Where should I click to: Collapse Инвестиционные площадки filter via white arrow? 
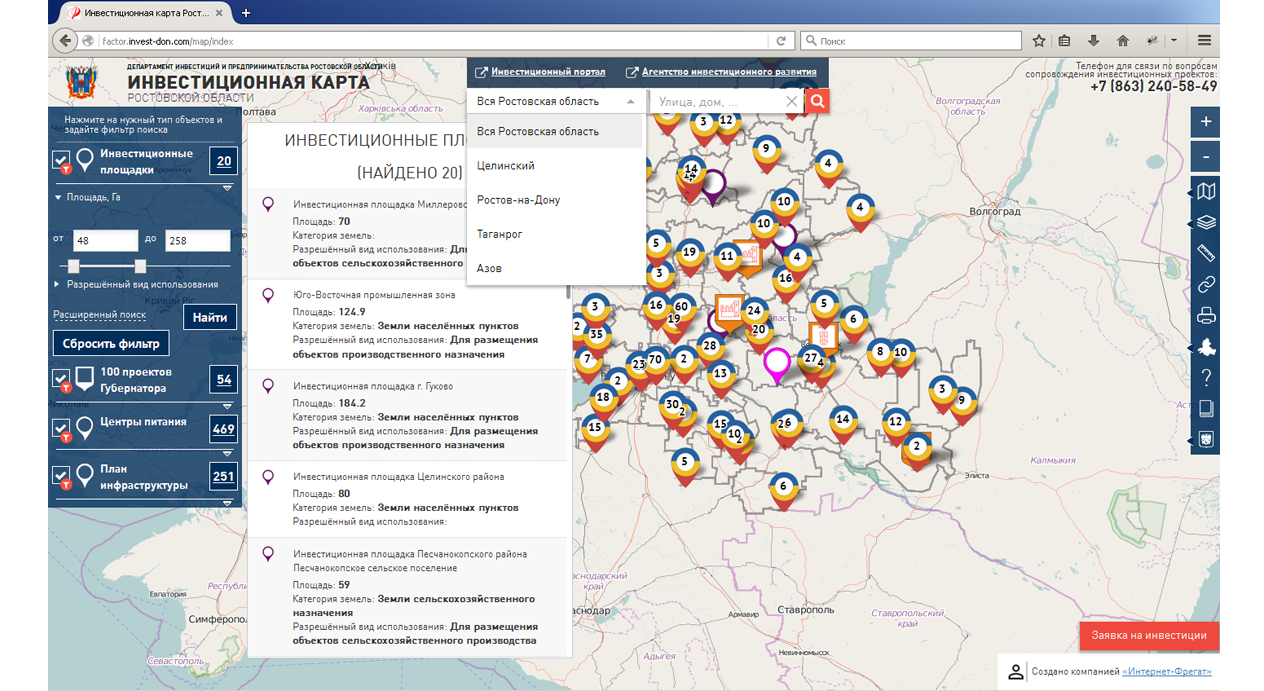tap(227, 187)
